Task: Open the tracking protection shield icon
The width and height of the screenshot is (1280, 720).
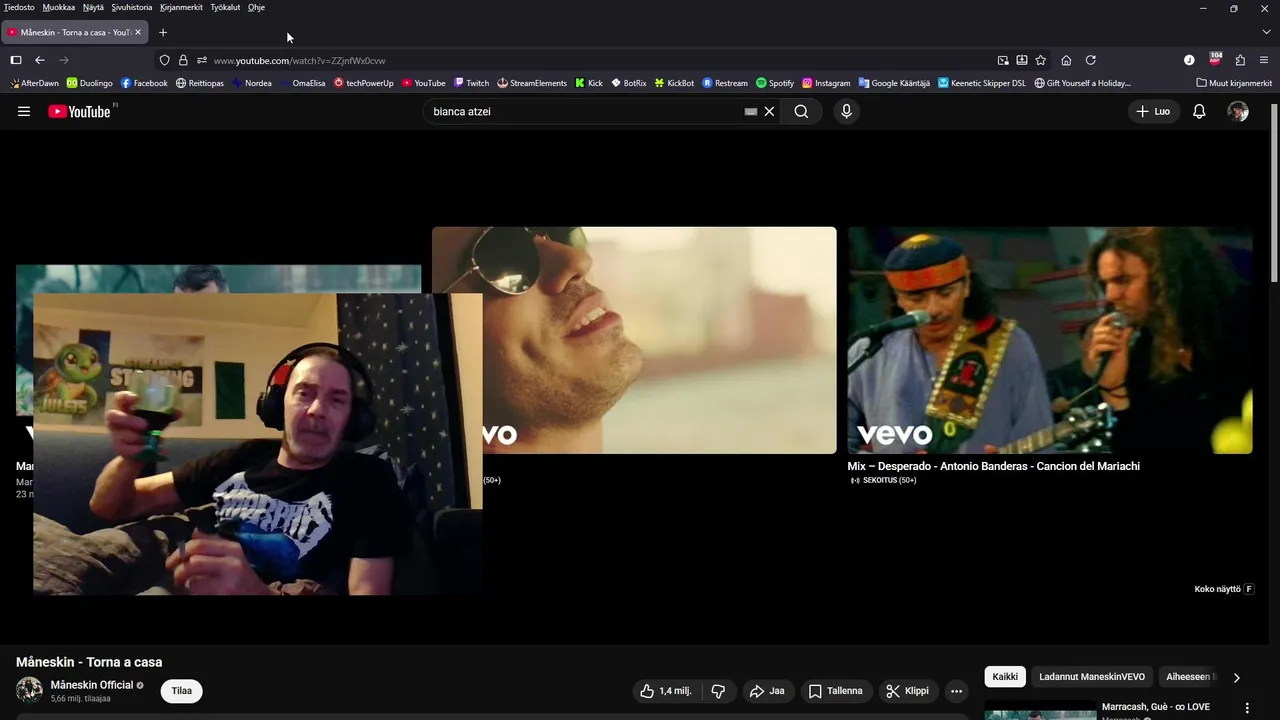Action: 165,60
